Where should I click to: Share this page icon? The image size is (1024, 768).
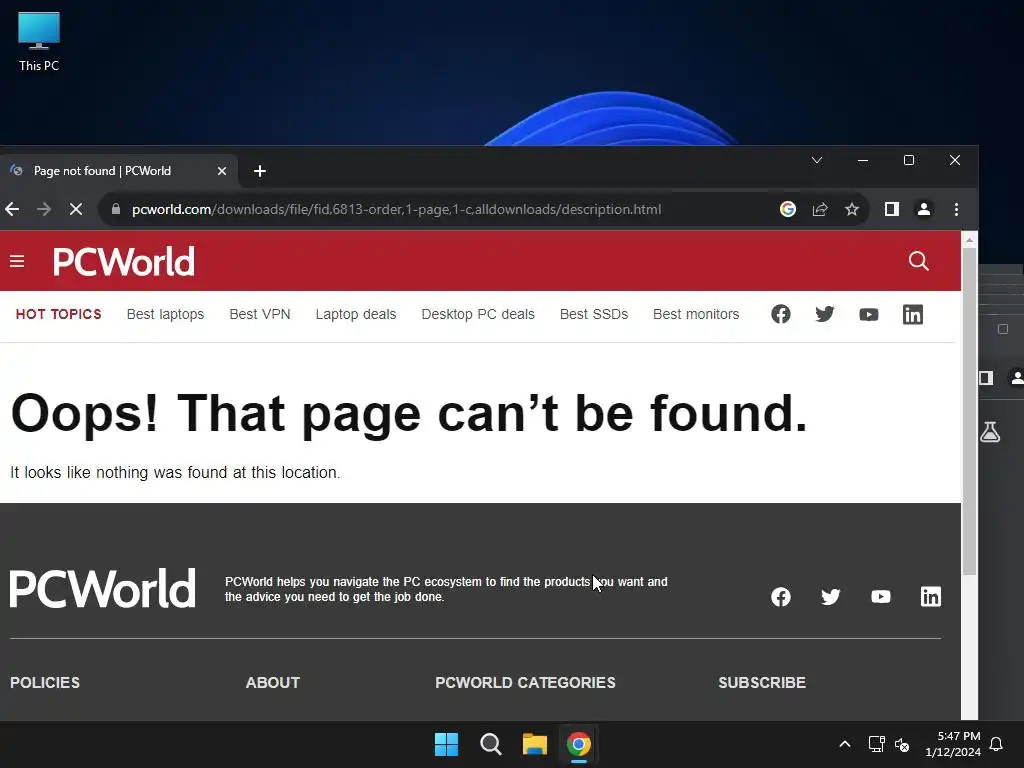click(x=820, y=209)
